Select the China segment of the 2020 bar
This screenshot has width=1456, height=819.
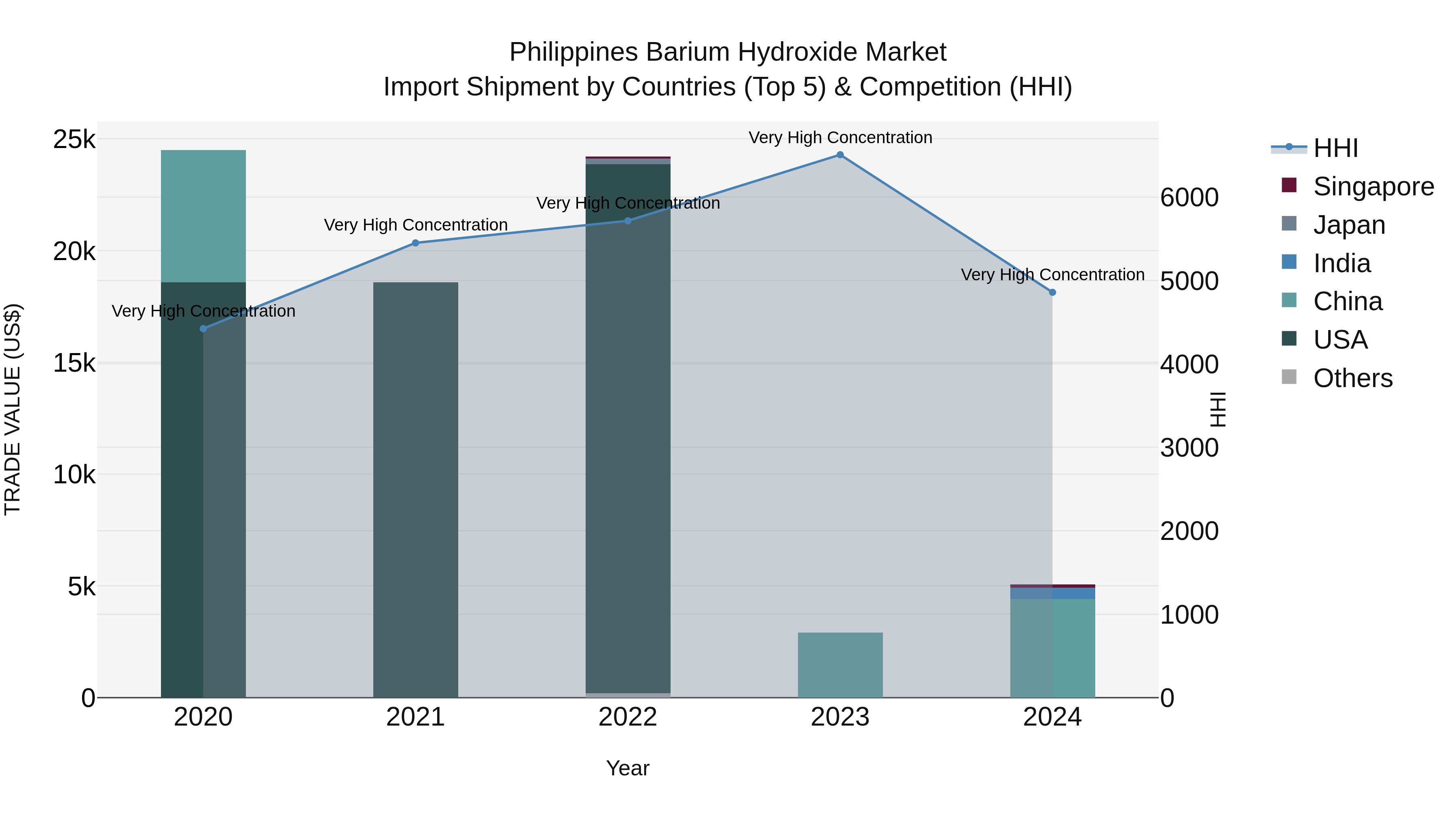(x=203, y=216)
